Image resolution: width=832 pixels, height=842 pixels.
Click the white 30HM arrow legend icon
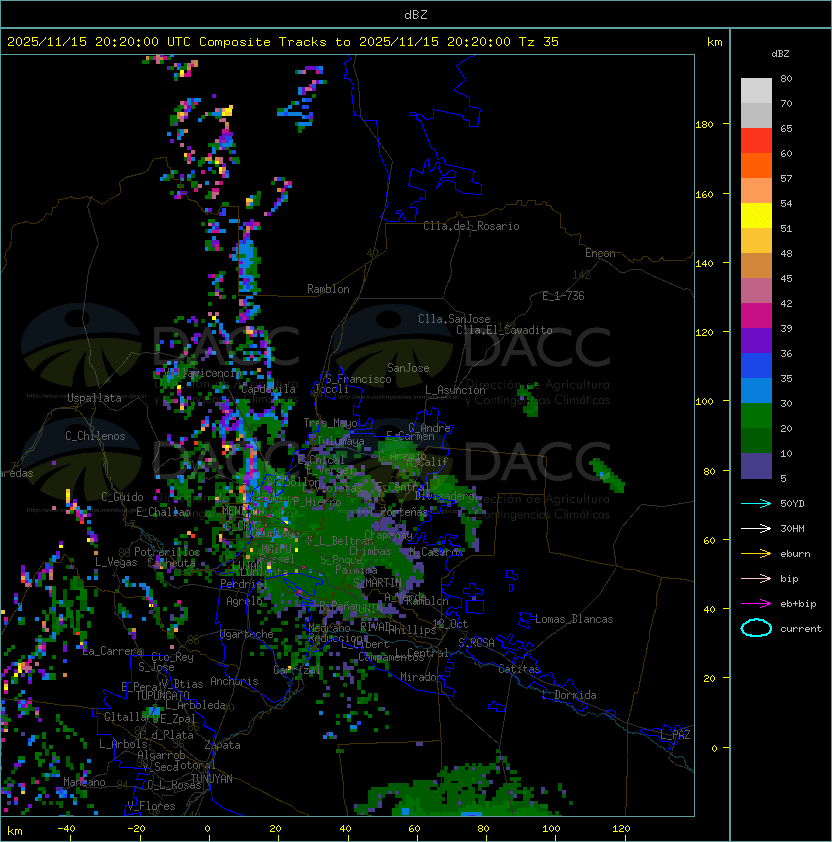pos(756,528)
